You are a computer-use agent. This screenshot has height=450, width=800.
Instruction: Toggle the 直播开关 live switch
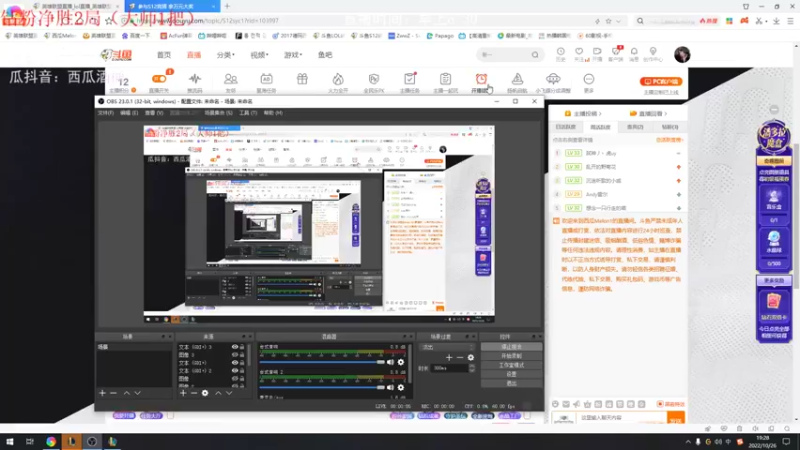(x=159, y=79)
